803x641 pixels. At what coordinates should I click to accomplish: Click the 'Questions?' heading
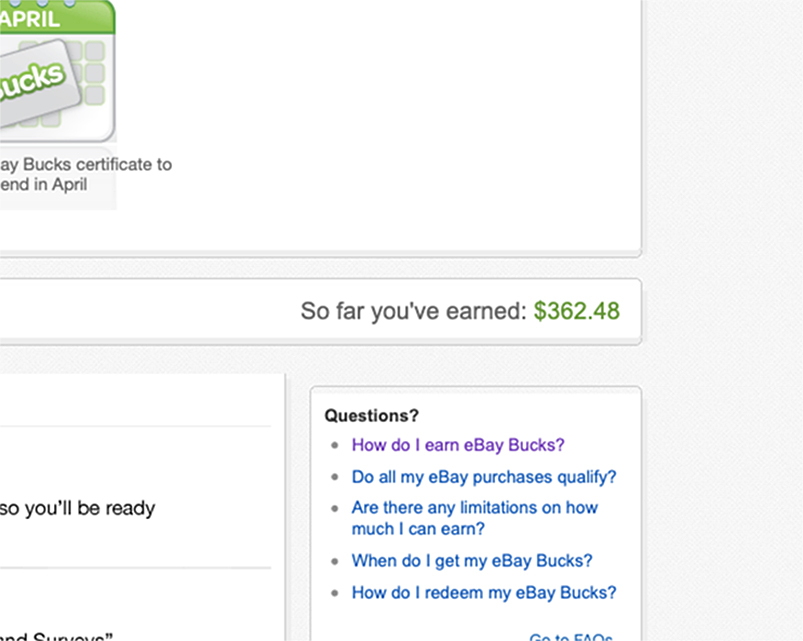point(372,415)
